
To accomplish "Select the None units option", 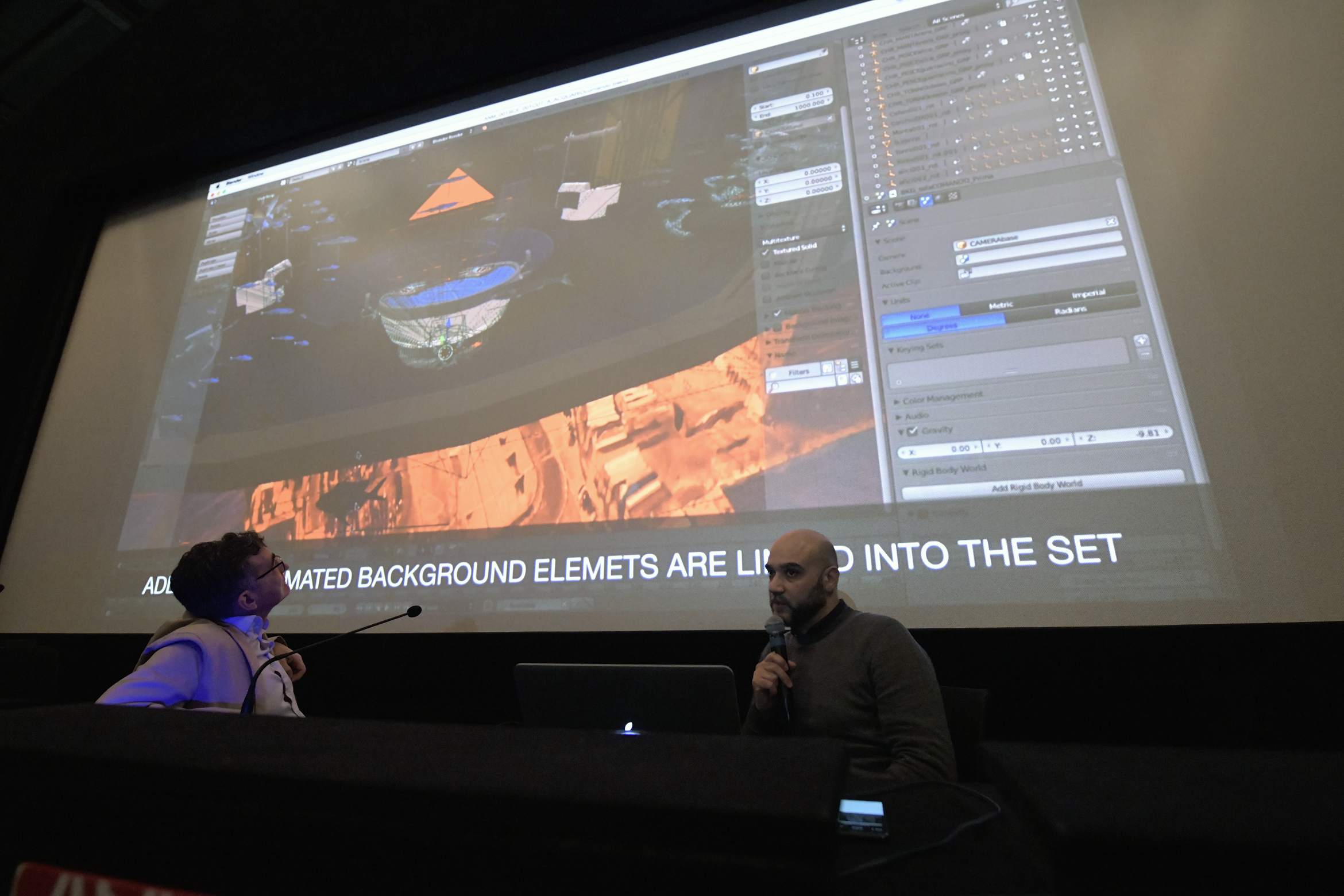I will click(x=920, y=316).
